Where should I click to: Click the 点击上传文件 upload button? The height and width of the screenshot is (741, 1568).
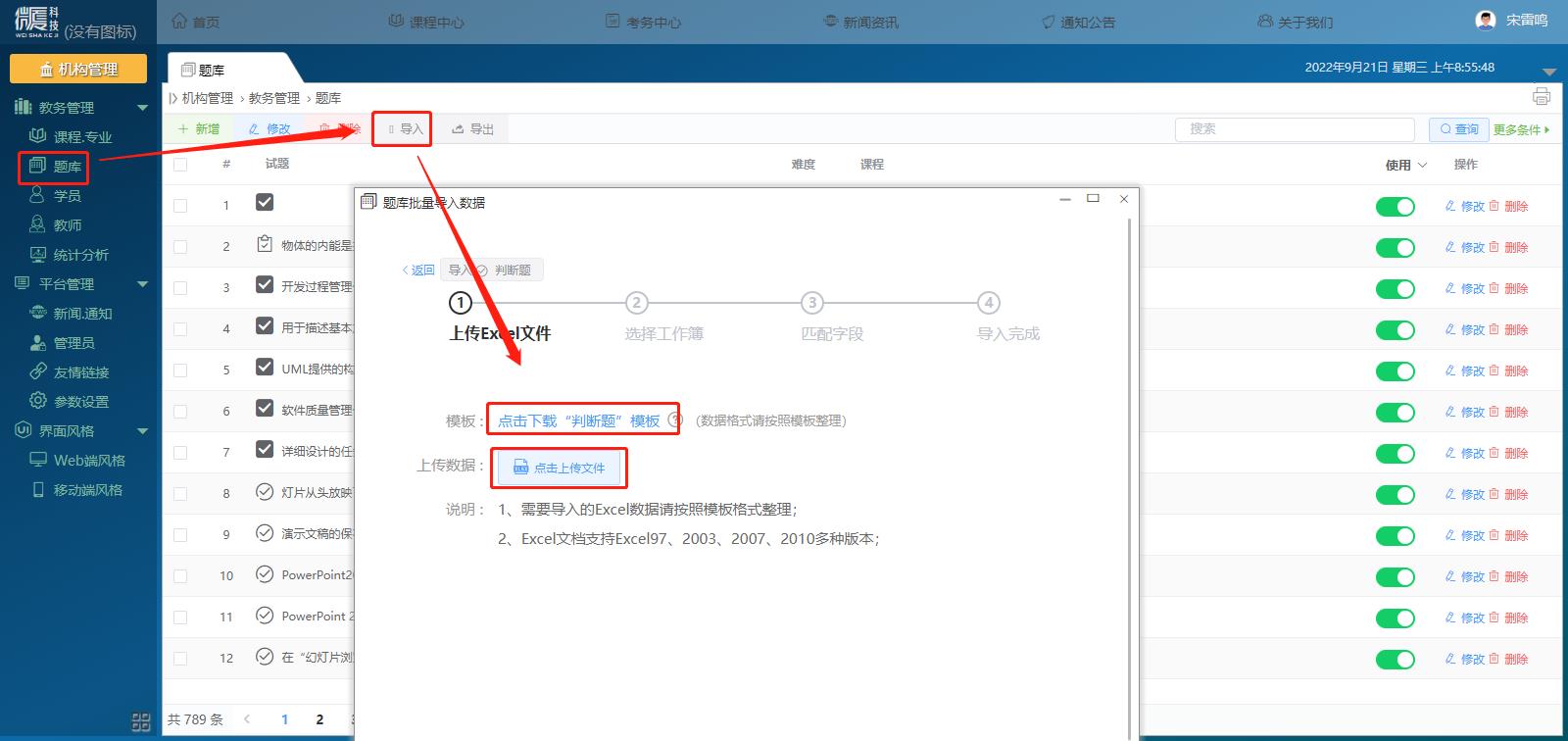tap(559, 468)
